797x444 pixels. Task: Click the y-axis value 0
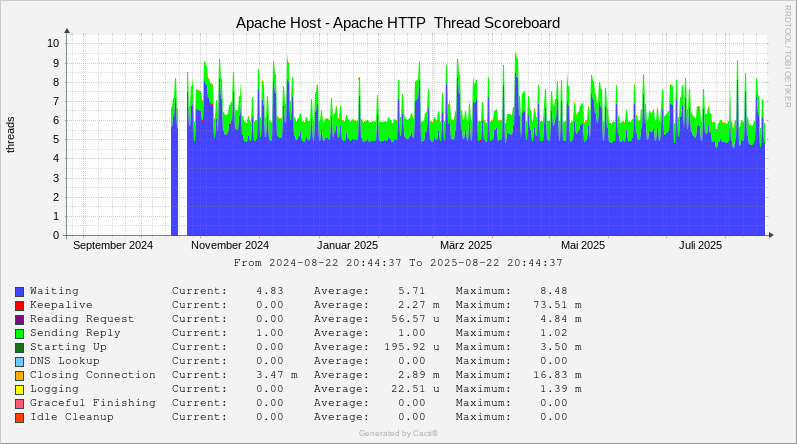click(x=56, y=235)
